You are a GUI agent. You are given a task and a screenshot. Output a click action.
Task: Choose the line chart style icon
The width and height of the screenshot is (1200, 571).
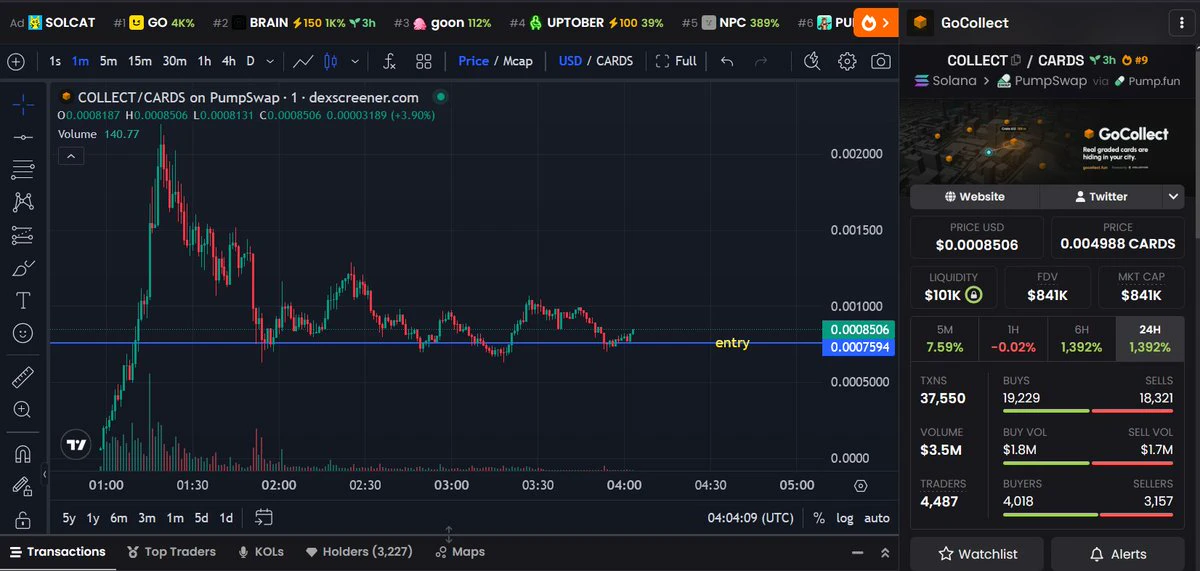coord(303,61)
